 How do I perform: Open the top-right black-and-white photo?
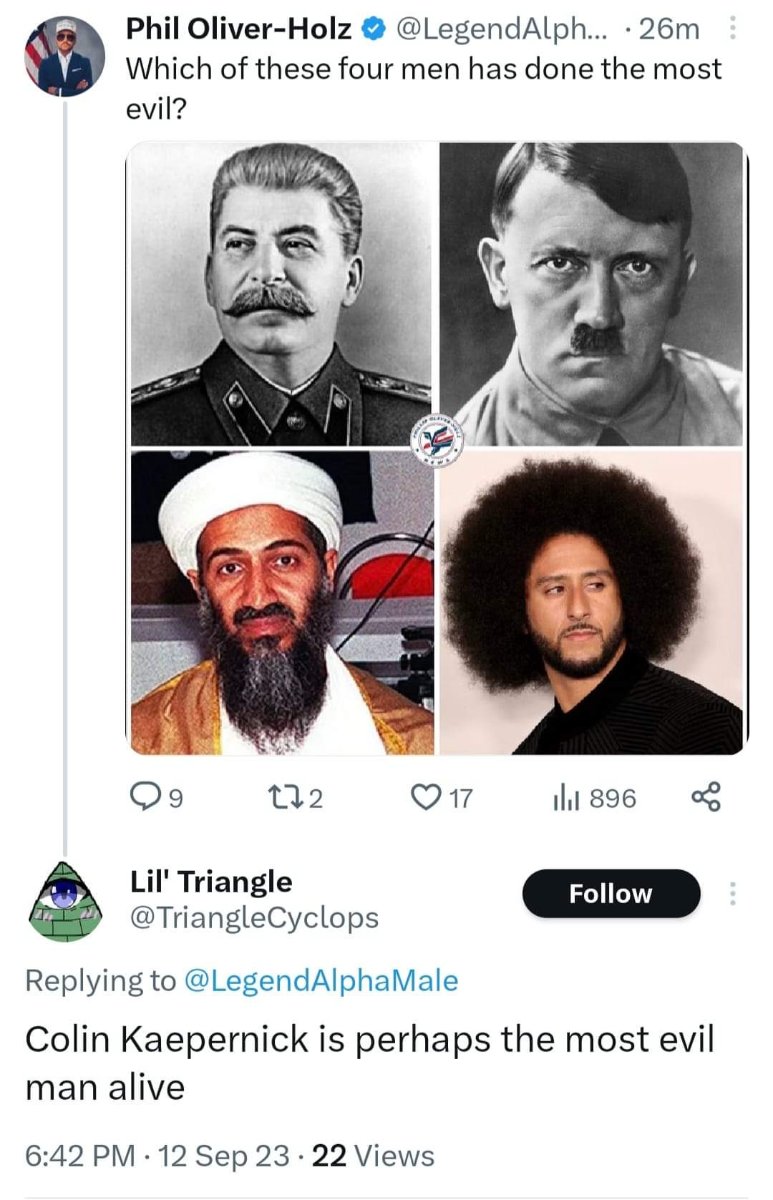[592, 294]
